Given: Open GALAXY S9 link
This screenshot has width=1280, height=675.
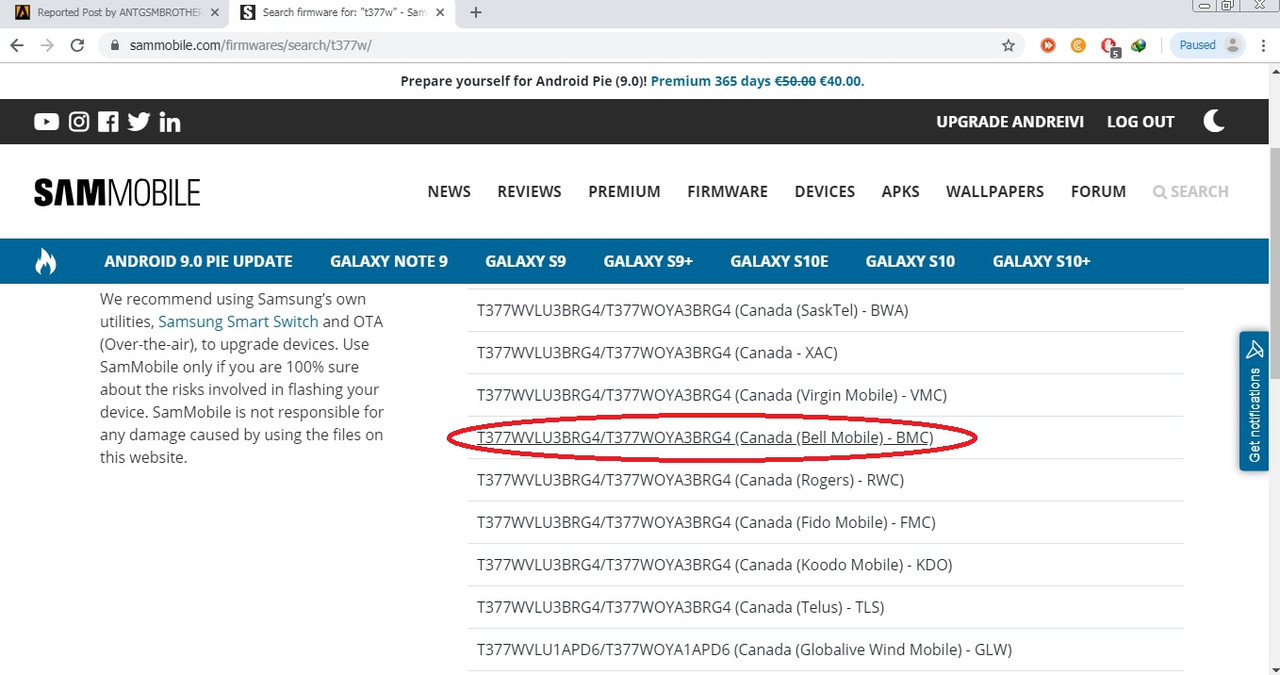Looking at the screenshot, I should [x=526, y=261].
